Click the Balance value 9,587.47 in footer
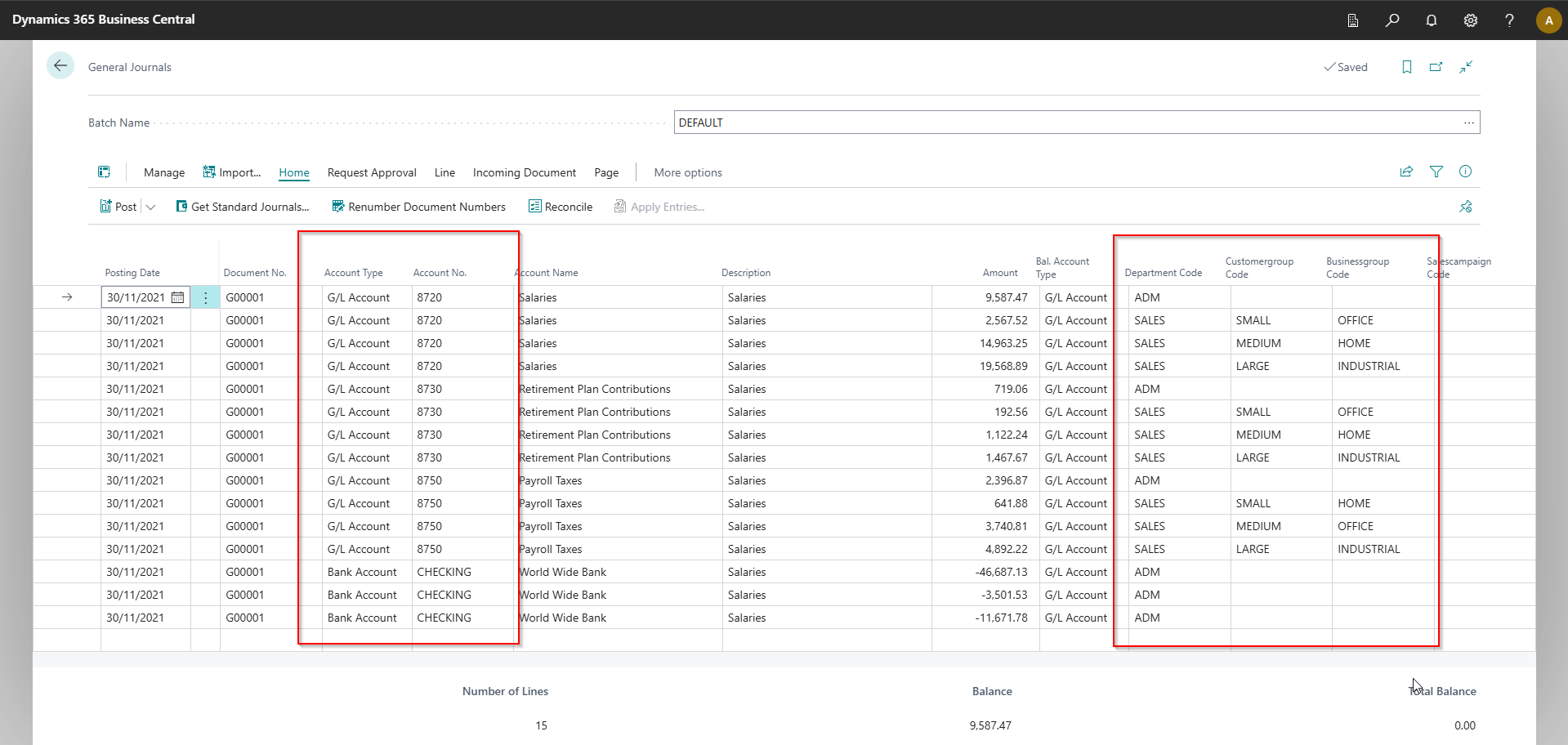Image resolution: width=1568 pixels, height=745 pixels. click(990, 725)
